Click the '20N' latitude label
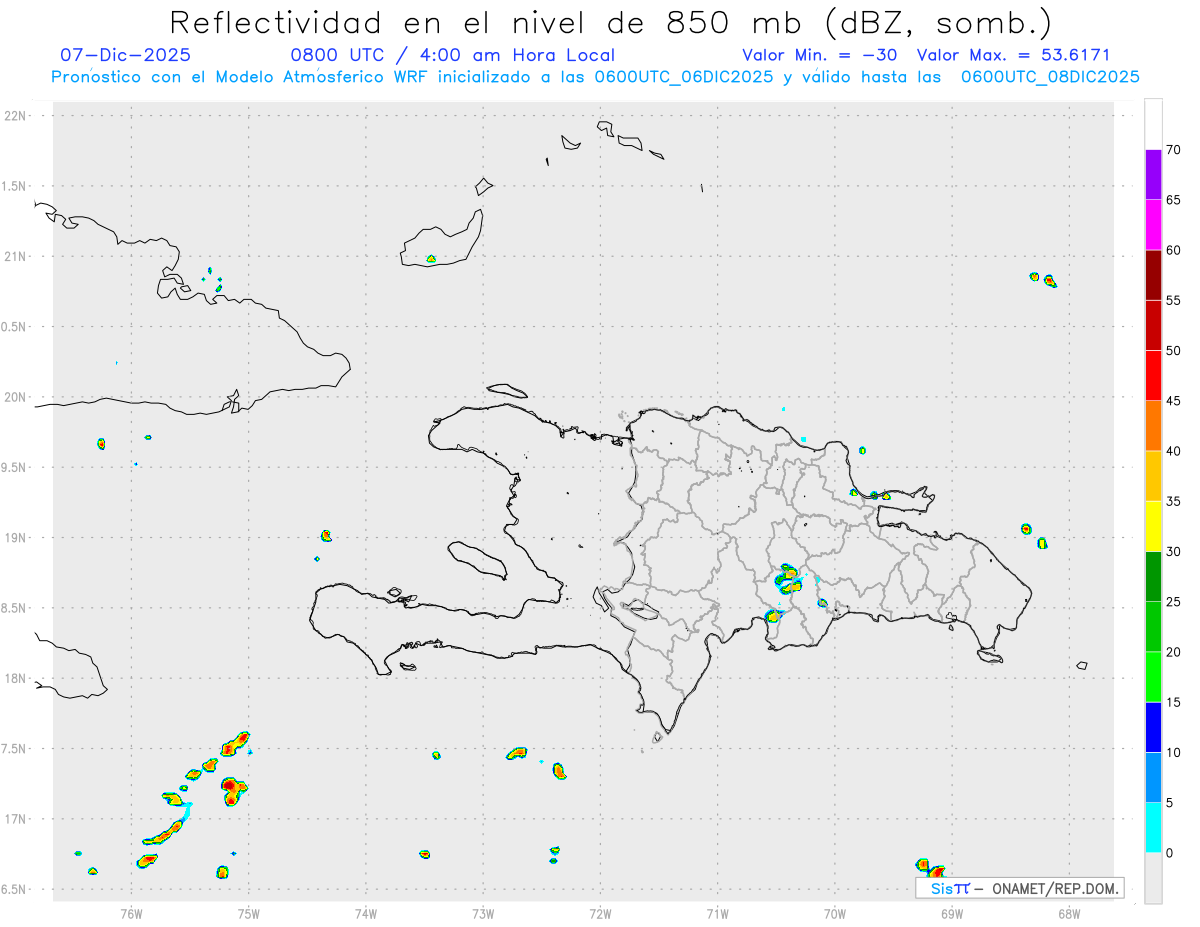1200x927 pixels. tap(17, 397)
